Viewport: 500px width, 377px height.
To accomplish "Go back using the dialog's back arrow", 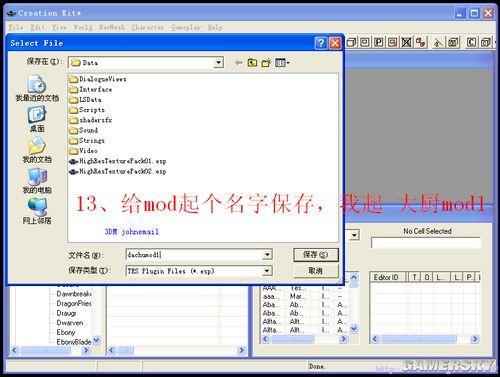I will (238, 63).
